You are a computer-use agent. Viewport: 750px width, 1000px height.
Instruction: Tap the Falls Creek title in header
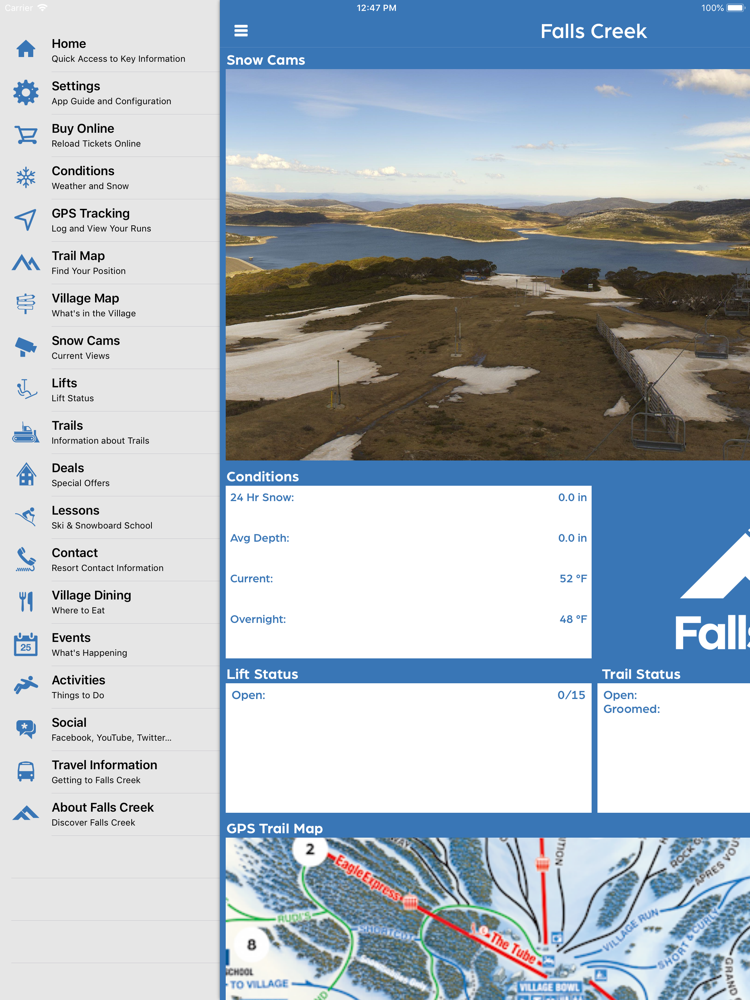pos(593,31)
